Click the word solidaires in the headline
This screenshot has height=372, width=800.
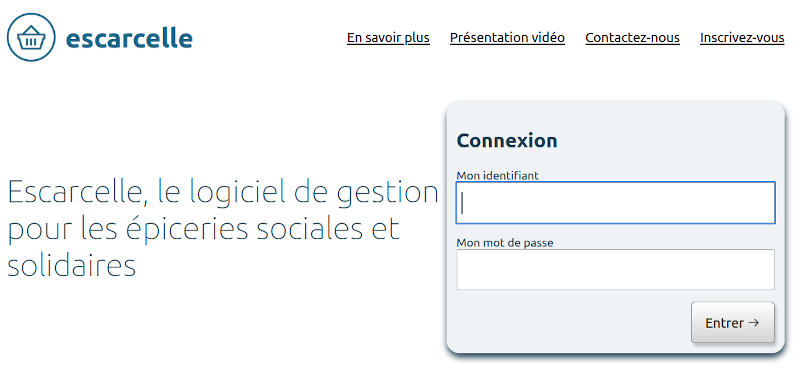(x=71, y=265)
